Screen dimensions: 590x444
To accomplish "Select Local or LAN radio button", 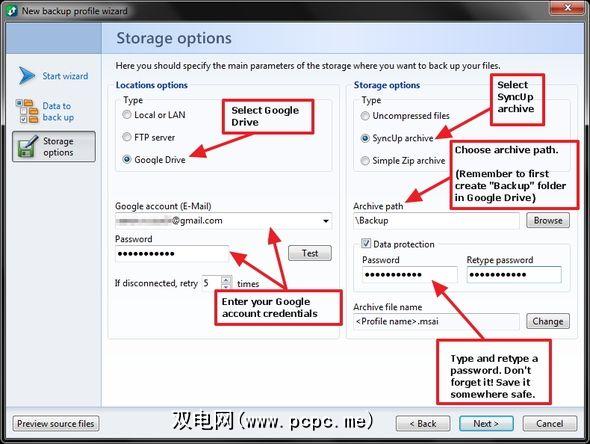I will (x=127, y=115).
